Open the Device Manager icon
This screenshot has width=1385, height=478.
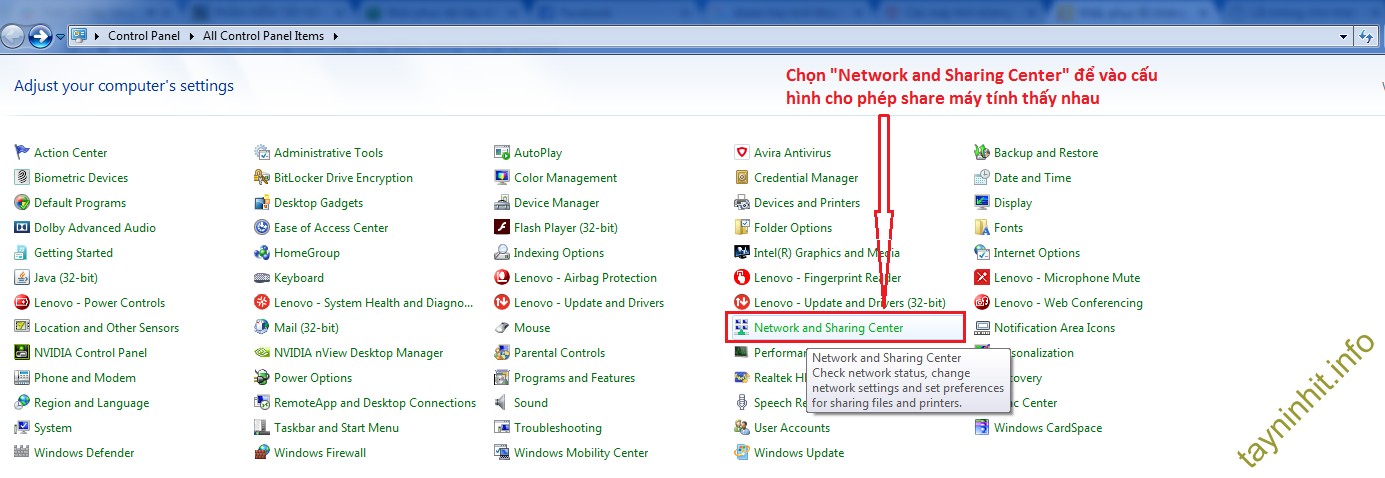(x=502, y=203)
